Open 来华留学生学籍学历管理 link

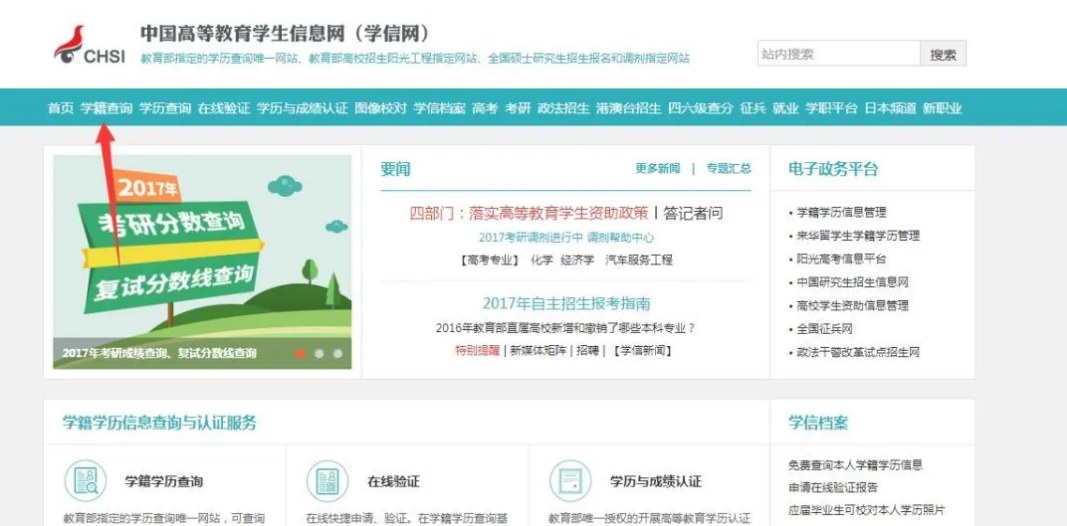point(858,236)
